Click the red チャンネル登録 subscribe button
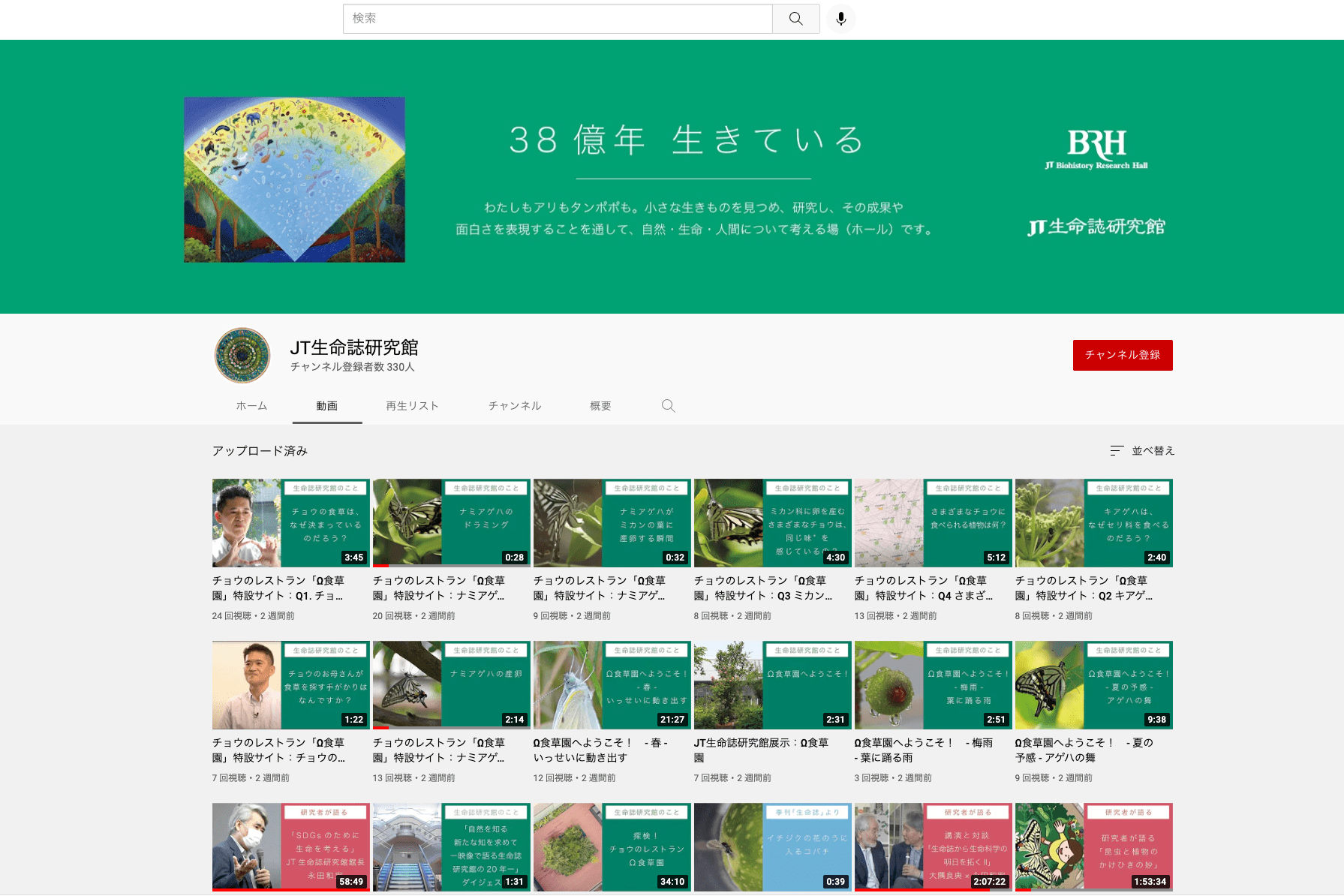Image resolution: width=1344 pixels, height=896 pixels. [1122, 355]
